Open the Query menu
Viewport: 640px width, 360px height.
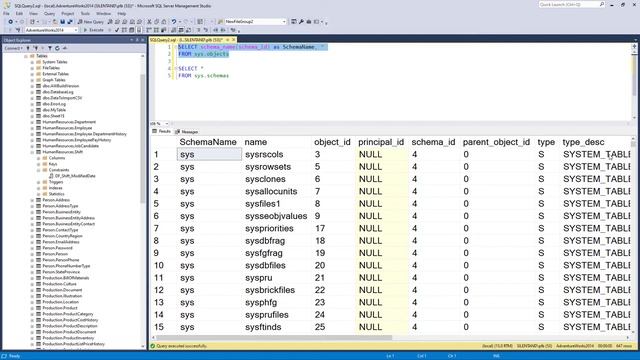coord(49,13)
